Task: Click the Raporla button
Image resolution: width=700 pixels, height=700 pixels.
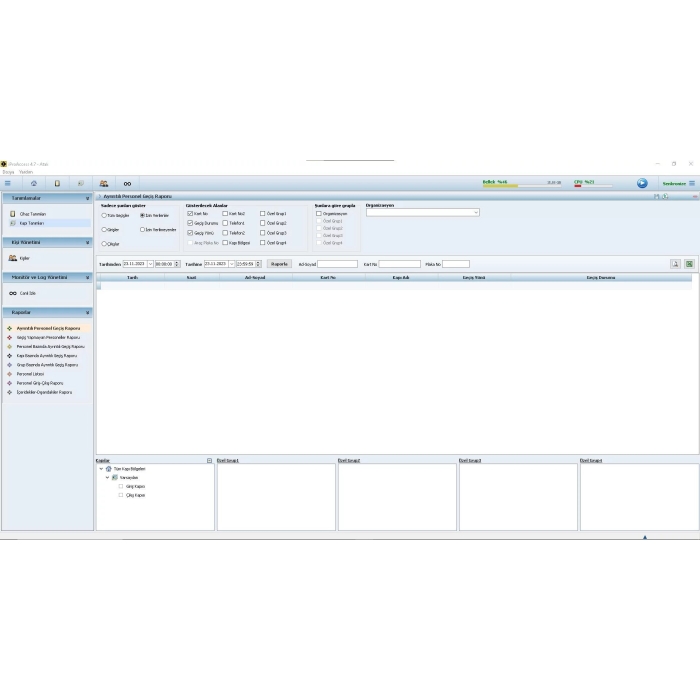Action: 279,264
